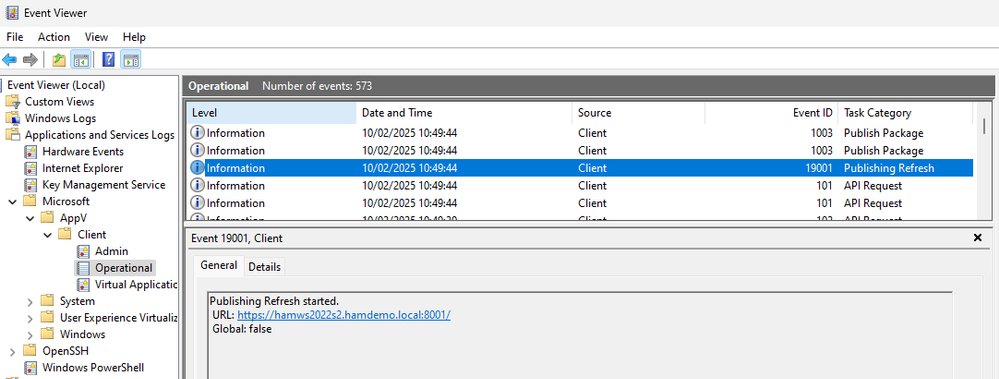
Task: Expand the User Experience Virtualization folder
Action: point(30,318)
